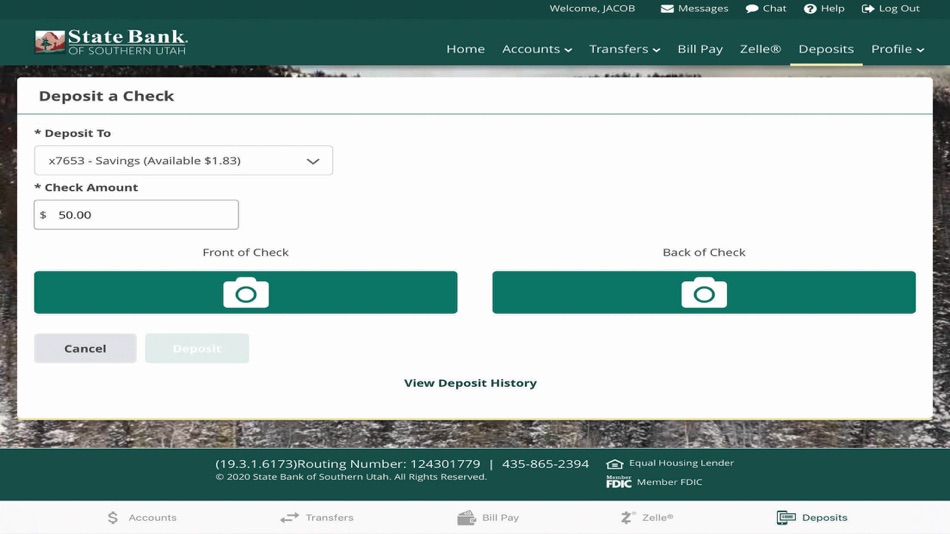Go to Home in top navigation
The width and height of the screenshot is (950, 534).
click(465, 49)
